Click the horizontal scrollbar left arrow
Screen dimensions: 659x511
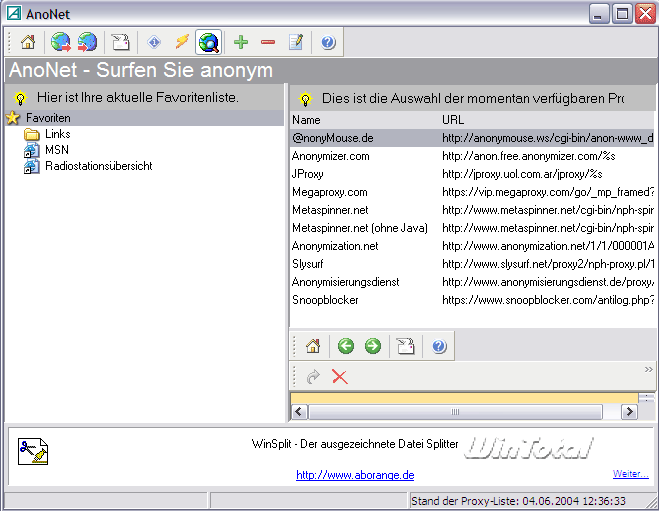299,411
